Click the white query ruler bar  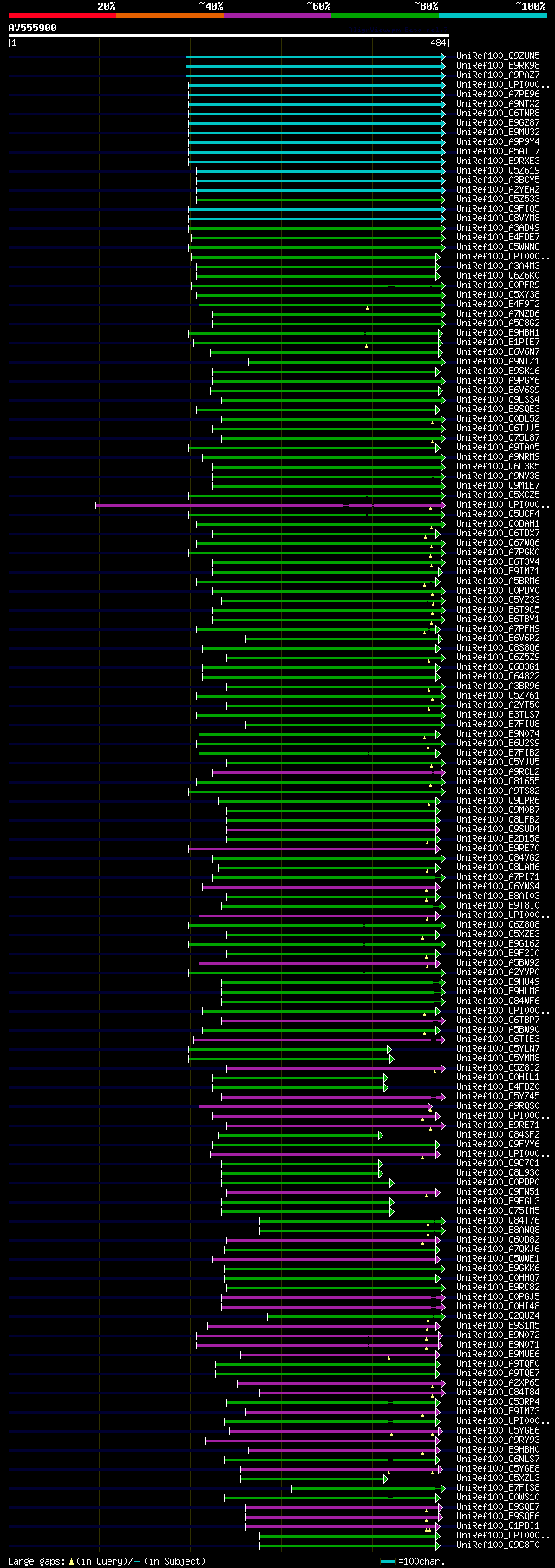coord(229,36)
